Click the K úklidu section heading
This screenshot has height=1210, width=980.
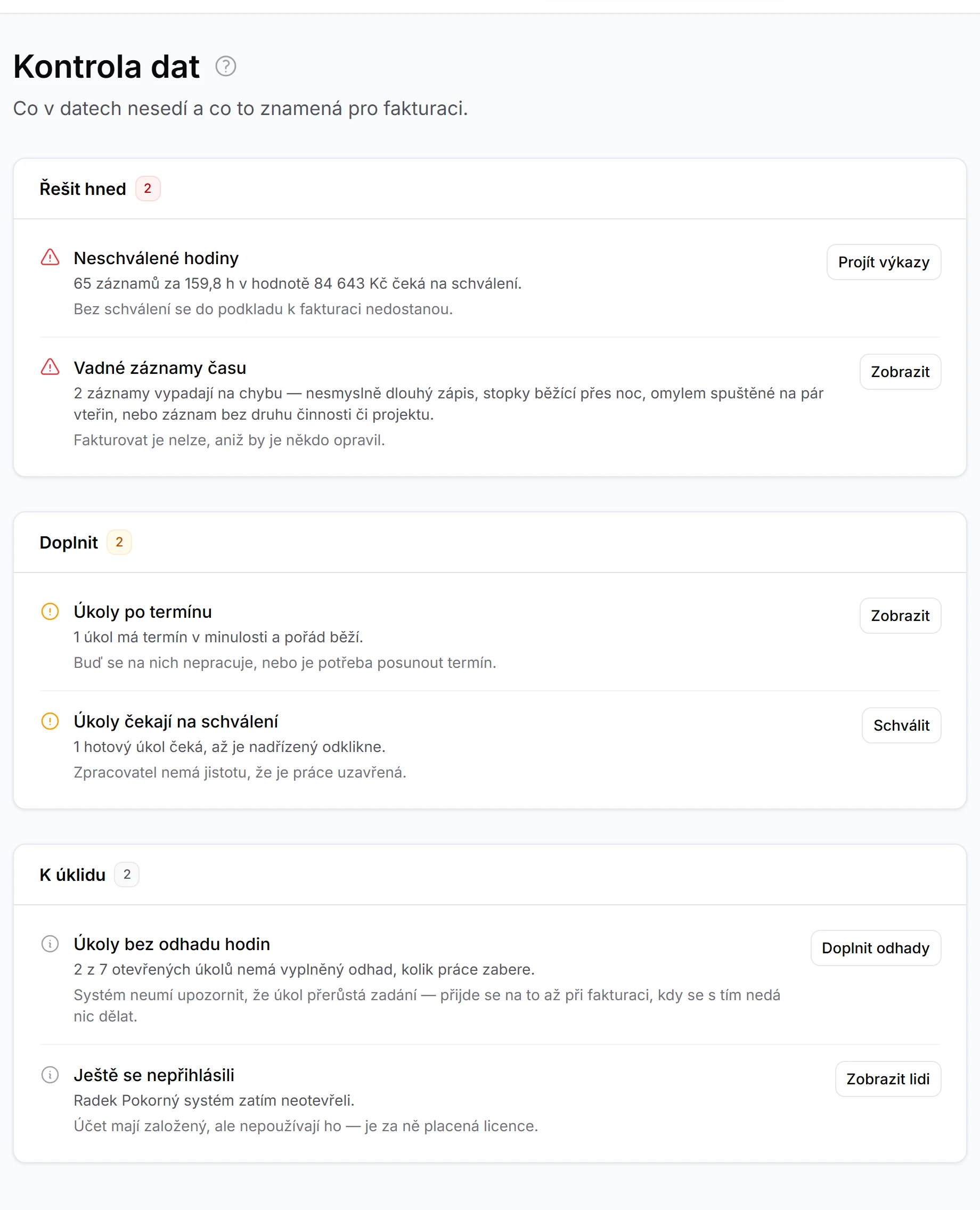73,874
